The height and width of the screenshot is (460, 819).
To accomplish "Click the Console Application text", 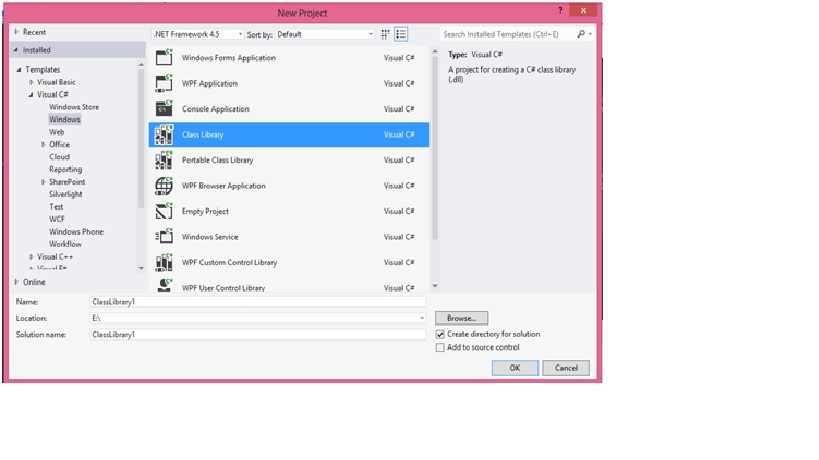I will 216,109.
